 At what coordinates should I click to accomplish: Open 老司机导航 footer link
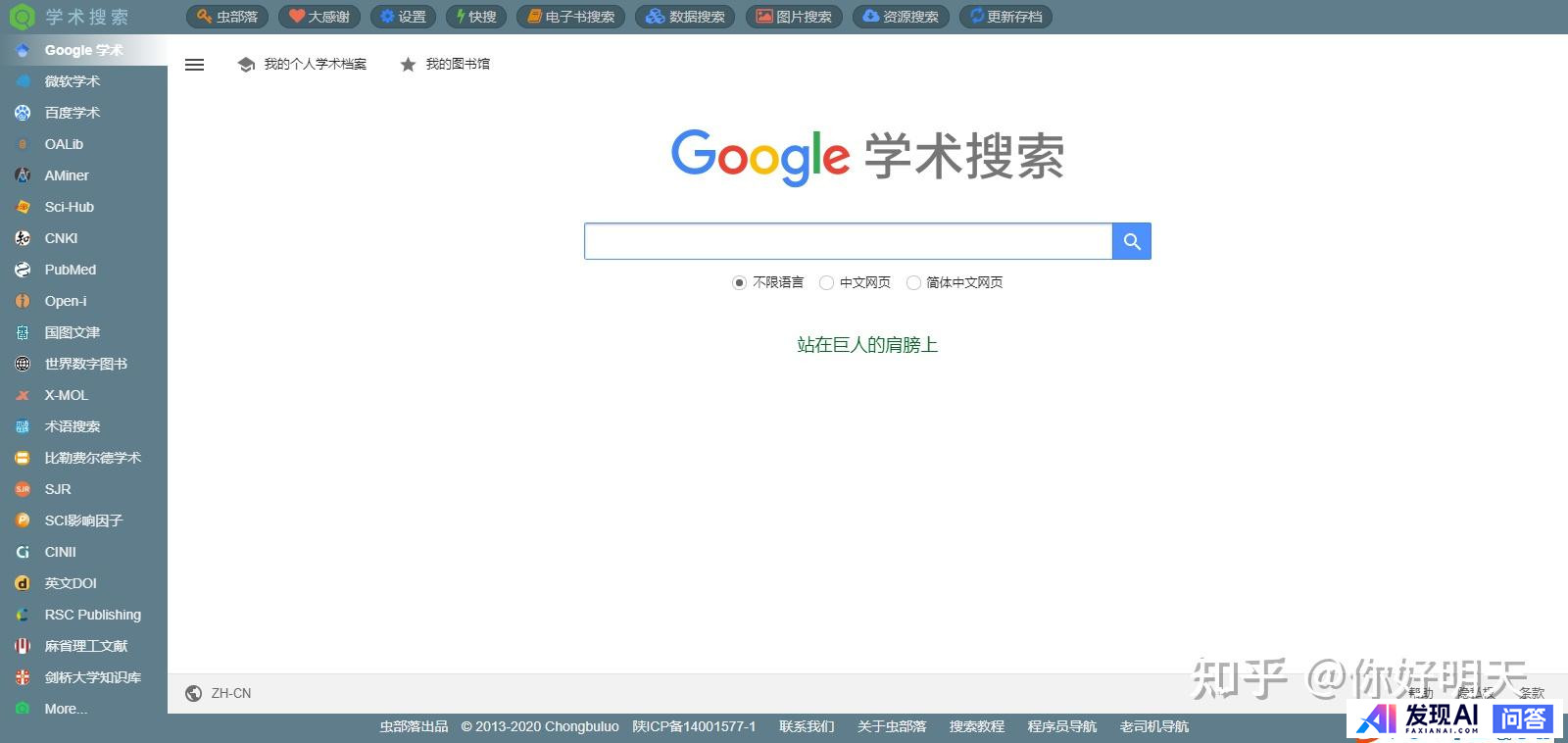click(x=1154, y=726)
